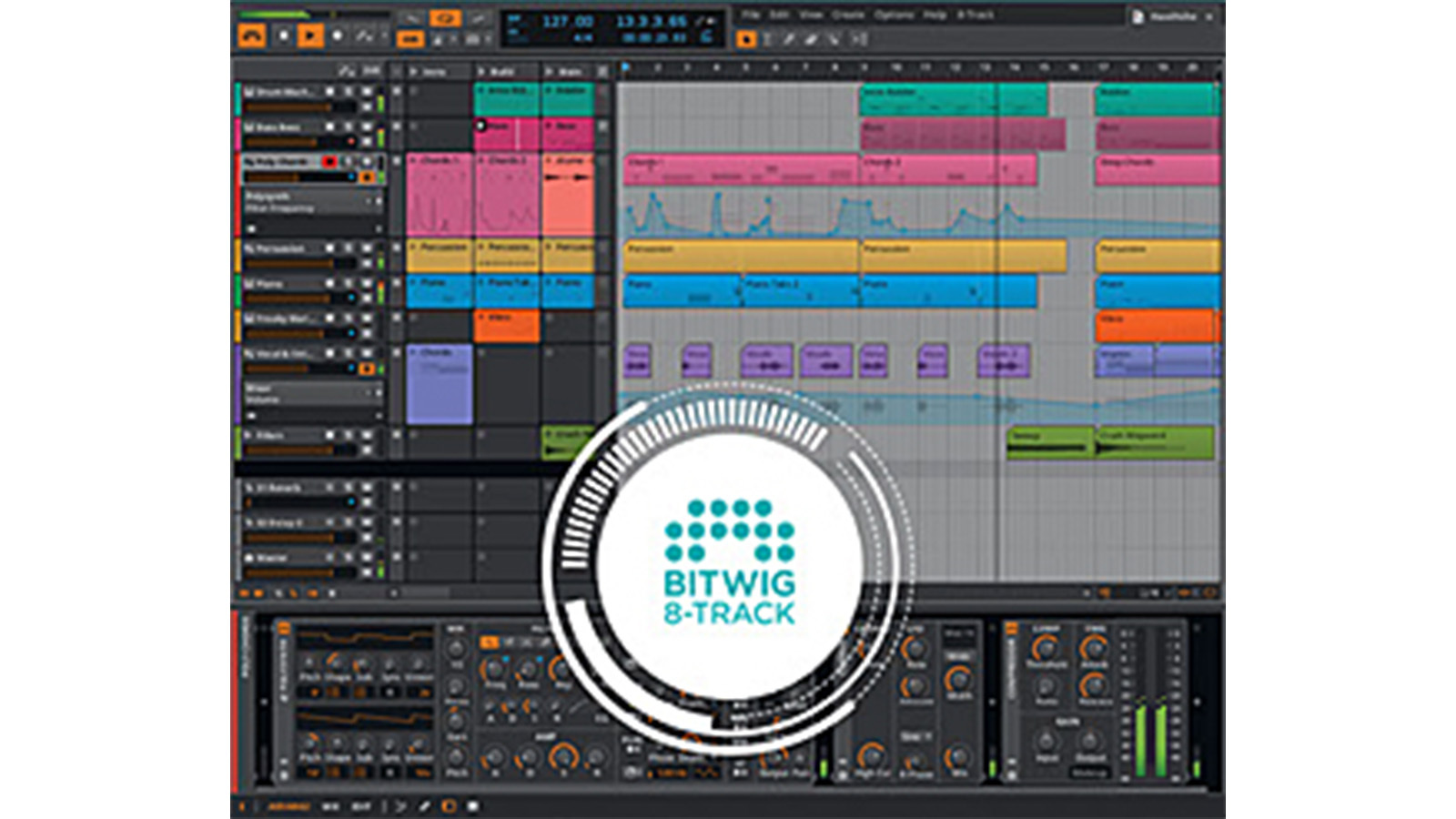1456x819 pixels.
Task: Solo the Drum Machine track
Action: tap(349, 93)
